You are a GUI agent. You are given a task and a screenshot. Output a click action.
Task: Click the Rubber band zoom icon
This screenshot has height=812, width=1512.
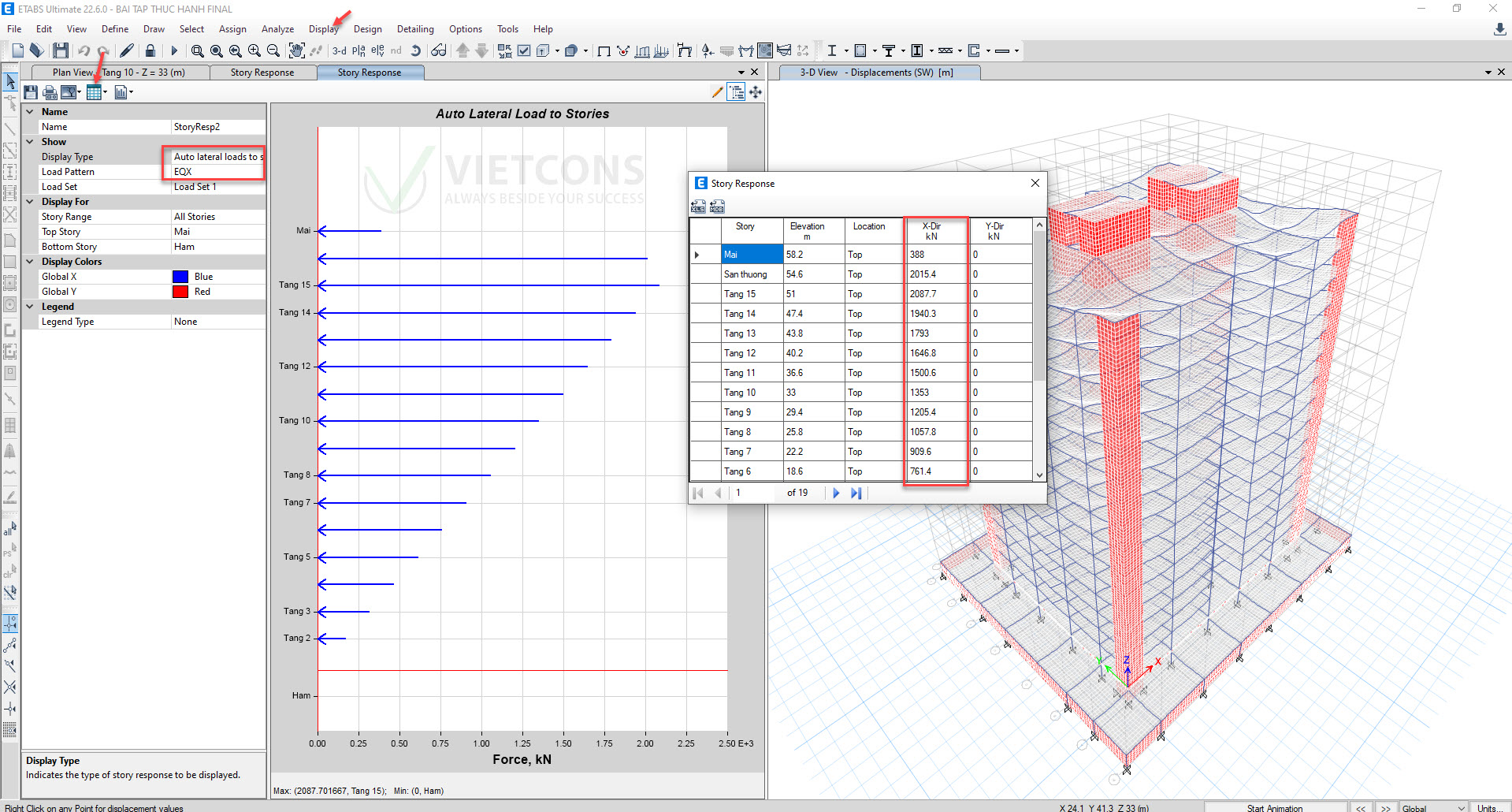(197, 50)
